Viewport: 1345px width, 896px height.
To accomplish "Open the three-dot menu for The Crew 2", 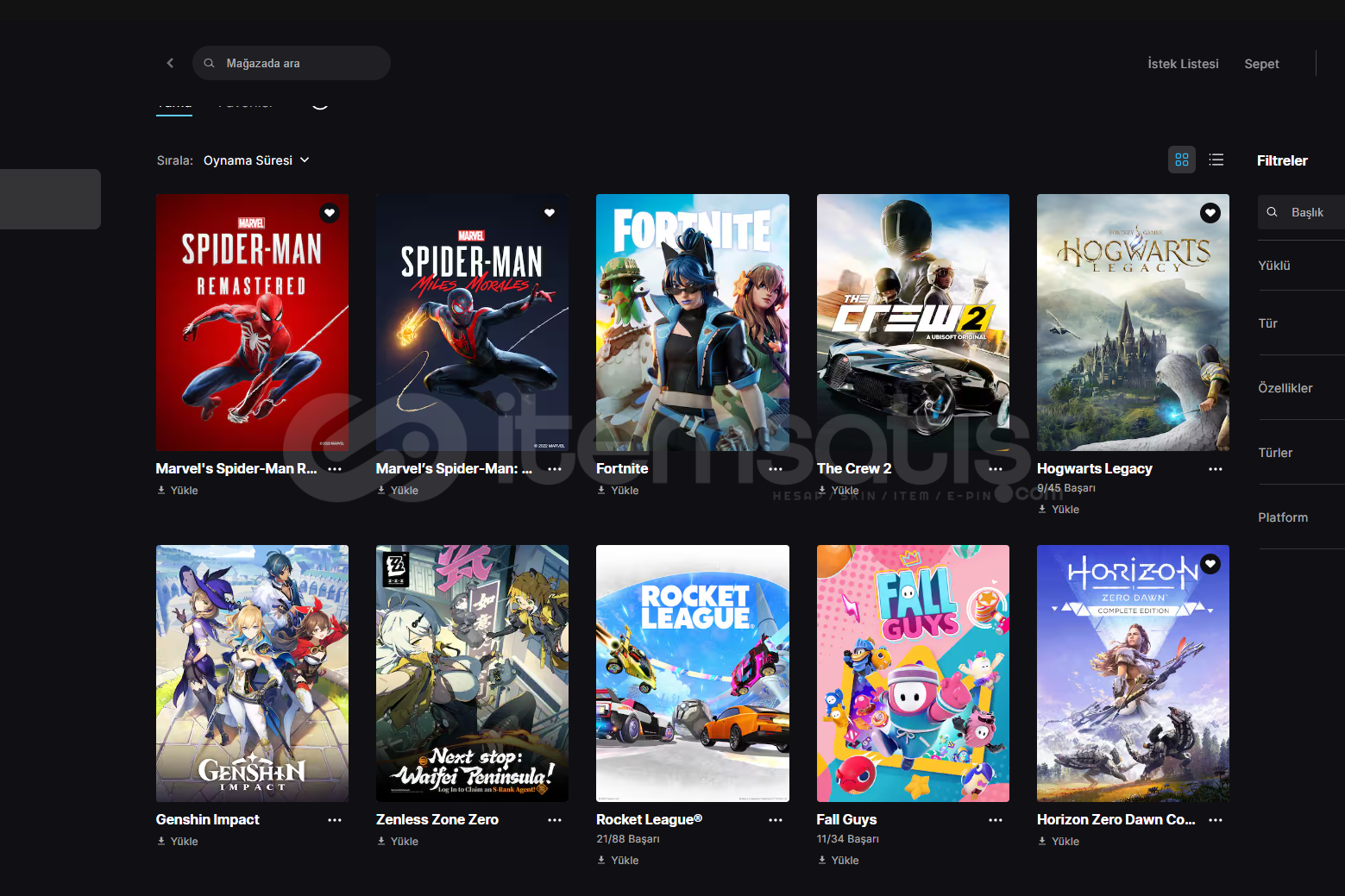I will (x=996, y=469).
